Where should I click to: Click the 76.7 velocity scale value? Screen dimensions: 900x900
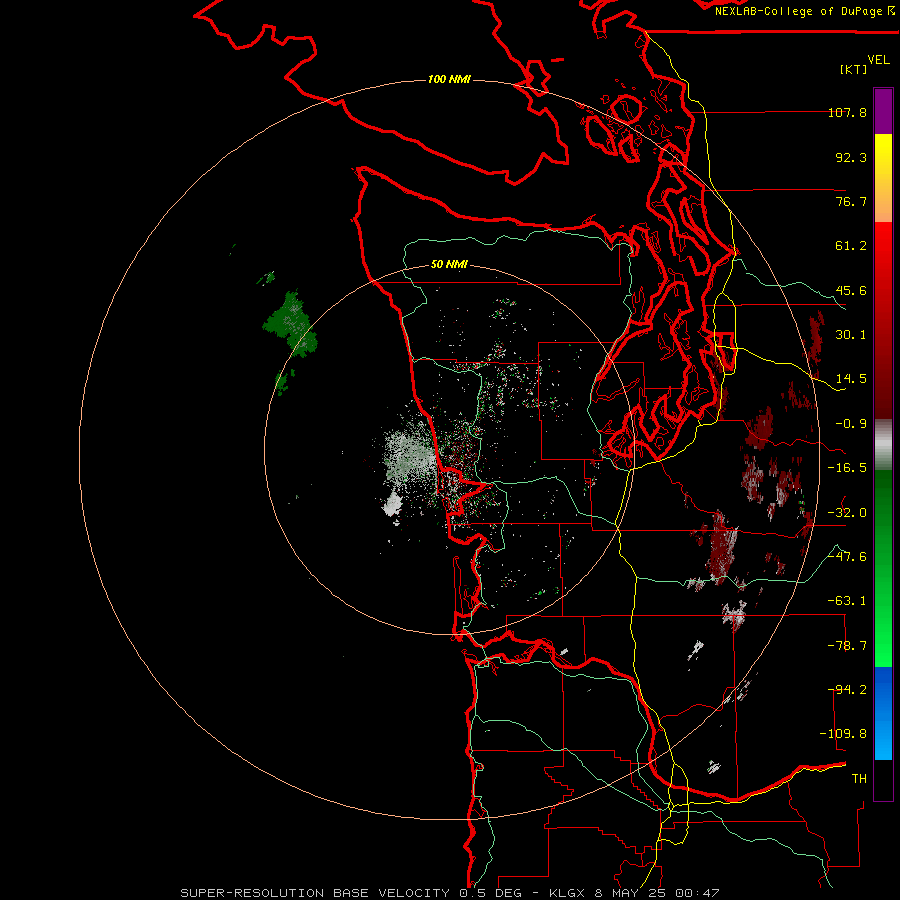851,201
